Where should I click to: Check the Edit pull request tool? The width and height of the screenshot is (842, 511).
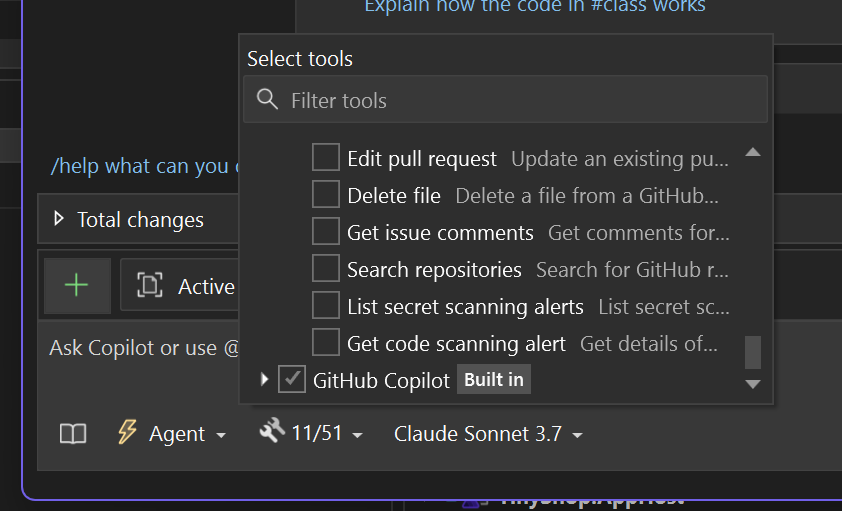(x=326, y=158)
